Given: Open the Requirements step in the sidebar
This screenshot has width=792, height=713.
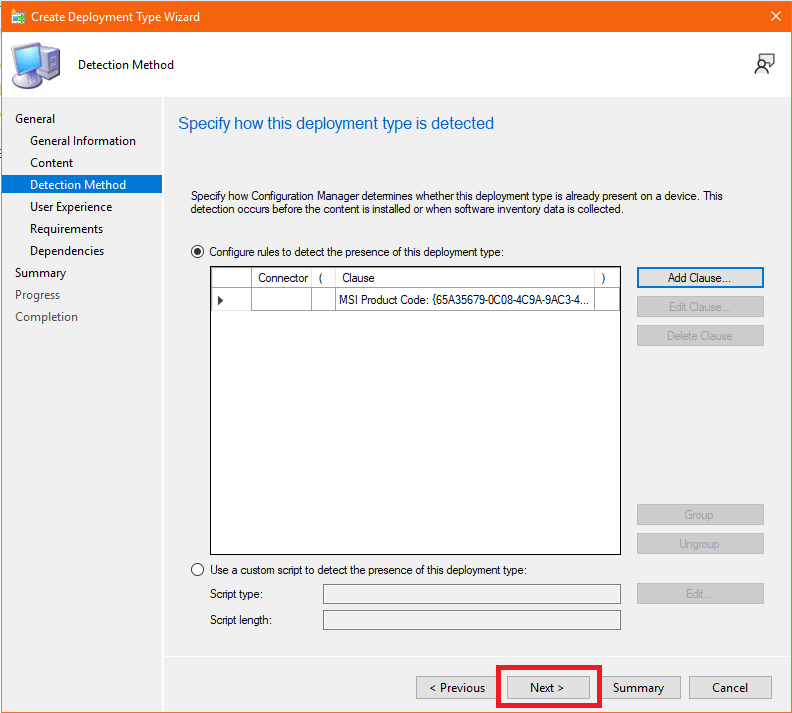Looking at the screenshot, I should coord(67,229).
